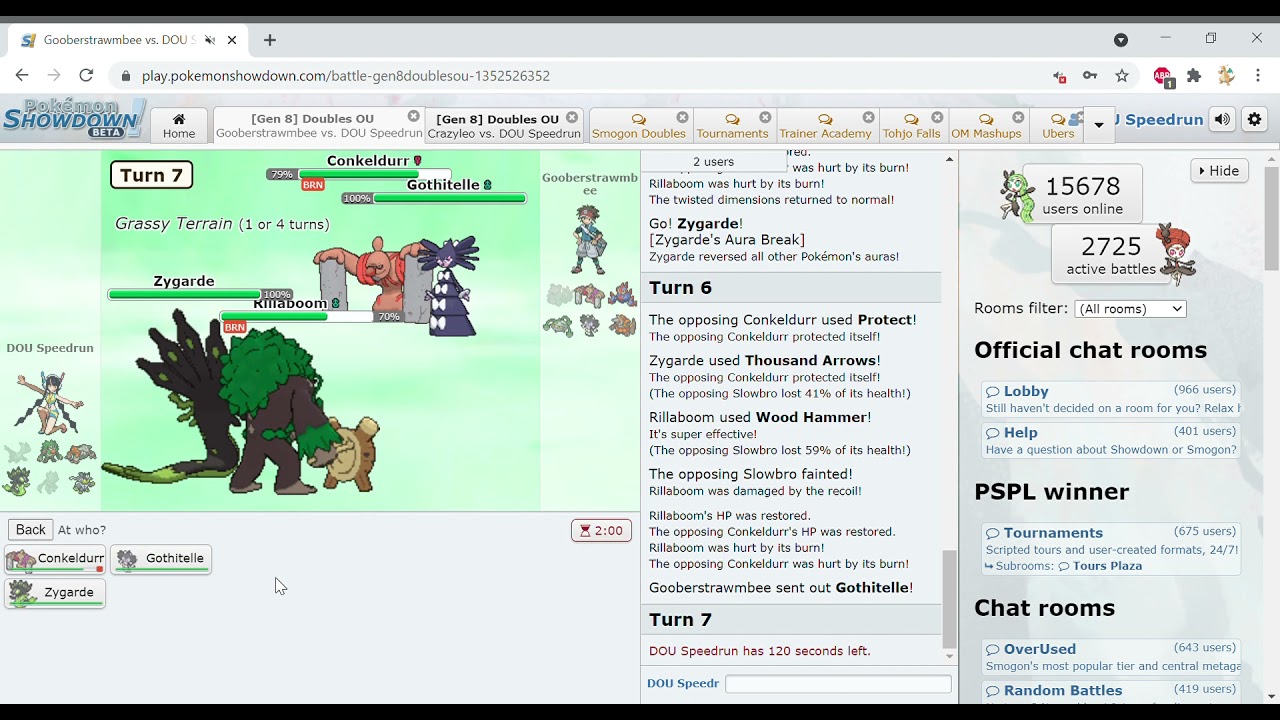Open a new browser tab

[269, 40]
